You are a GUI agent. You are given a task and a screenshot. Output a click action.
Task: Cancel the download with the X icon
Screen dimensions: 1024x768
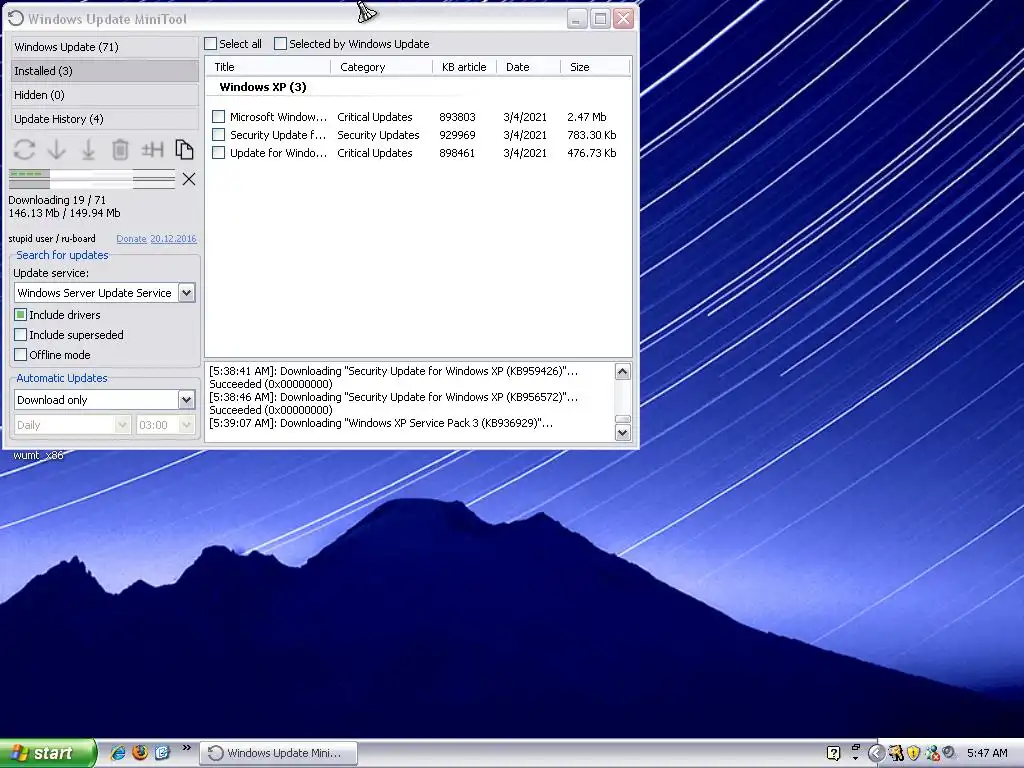tap(189, 179)
